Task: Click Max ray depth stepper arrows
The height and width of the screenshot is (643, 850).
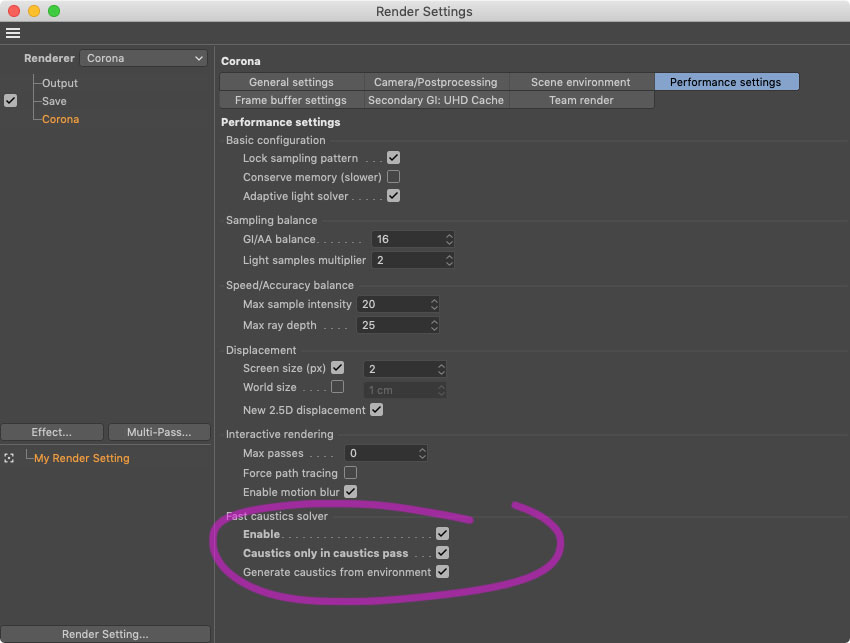Action: point(434,325)
